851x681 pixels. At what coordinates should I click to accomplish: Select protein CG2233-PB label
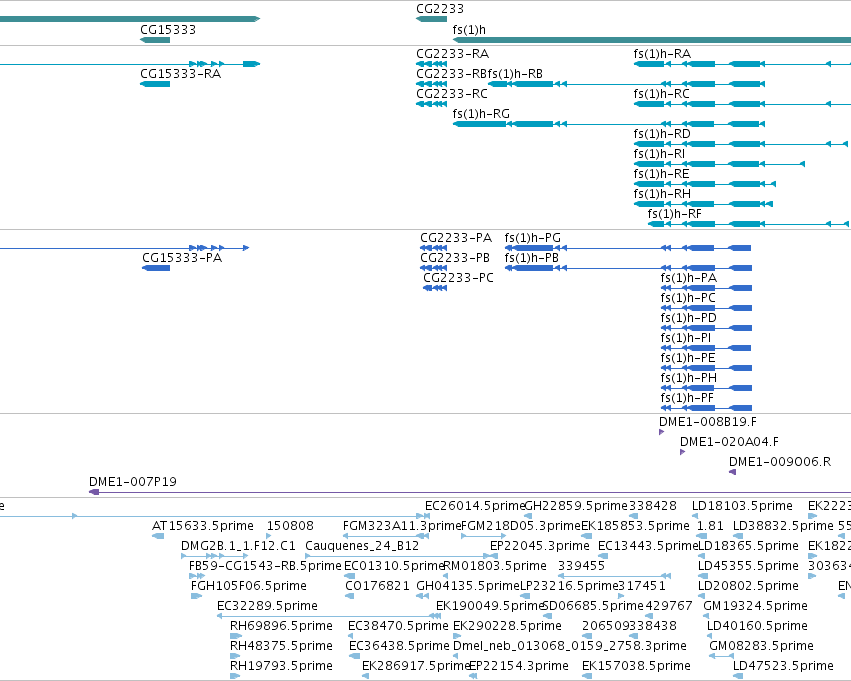455,258
